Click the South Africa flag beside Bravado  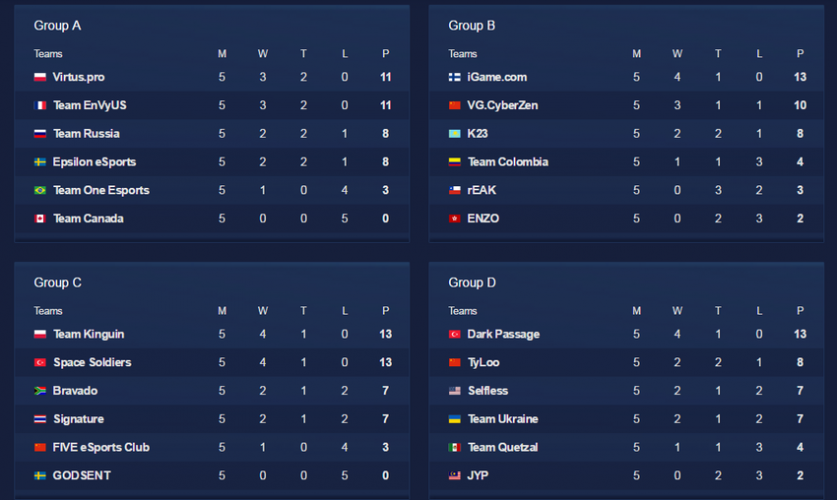(40, 391)
